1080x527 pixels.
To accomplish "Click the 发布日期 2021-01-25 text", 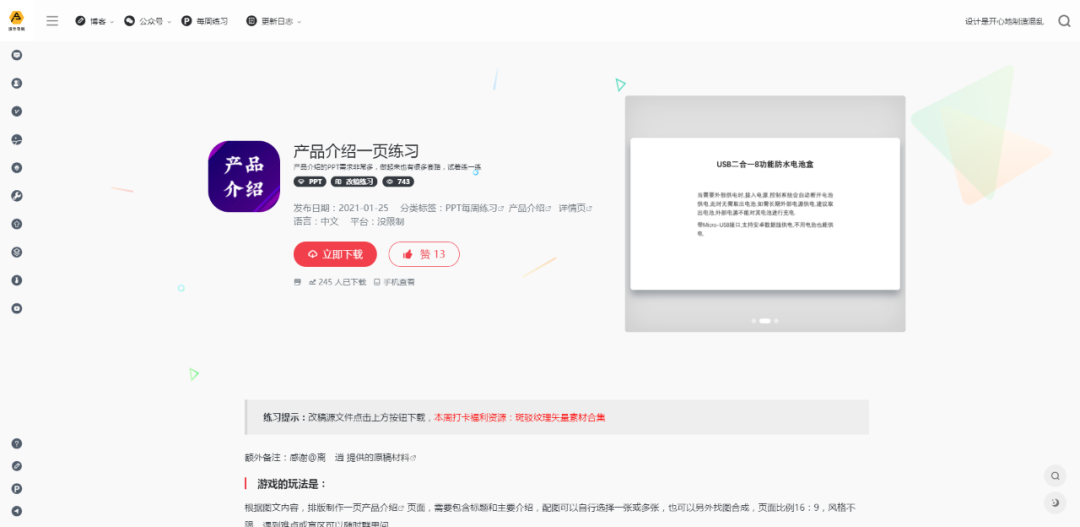I will (341, 207).
